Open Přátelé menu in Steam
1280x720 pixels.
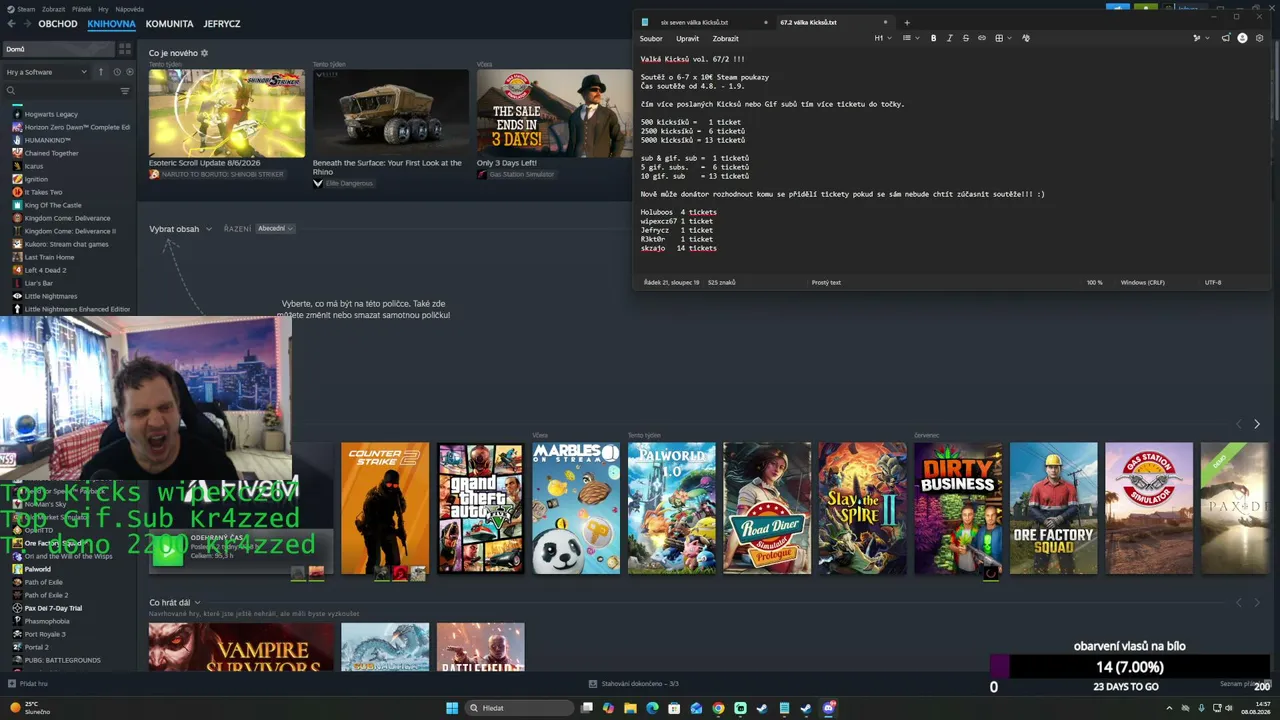click(82, 9)
